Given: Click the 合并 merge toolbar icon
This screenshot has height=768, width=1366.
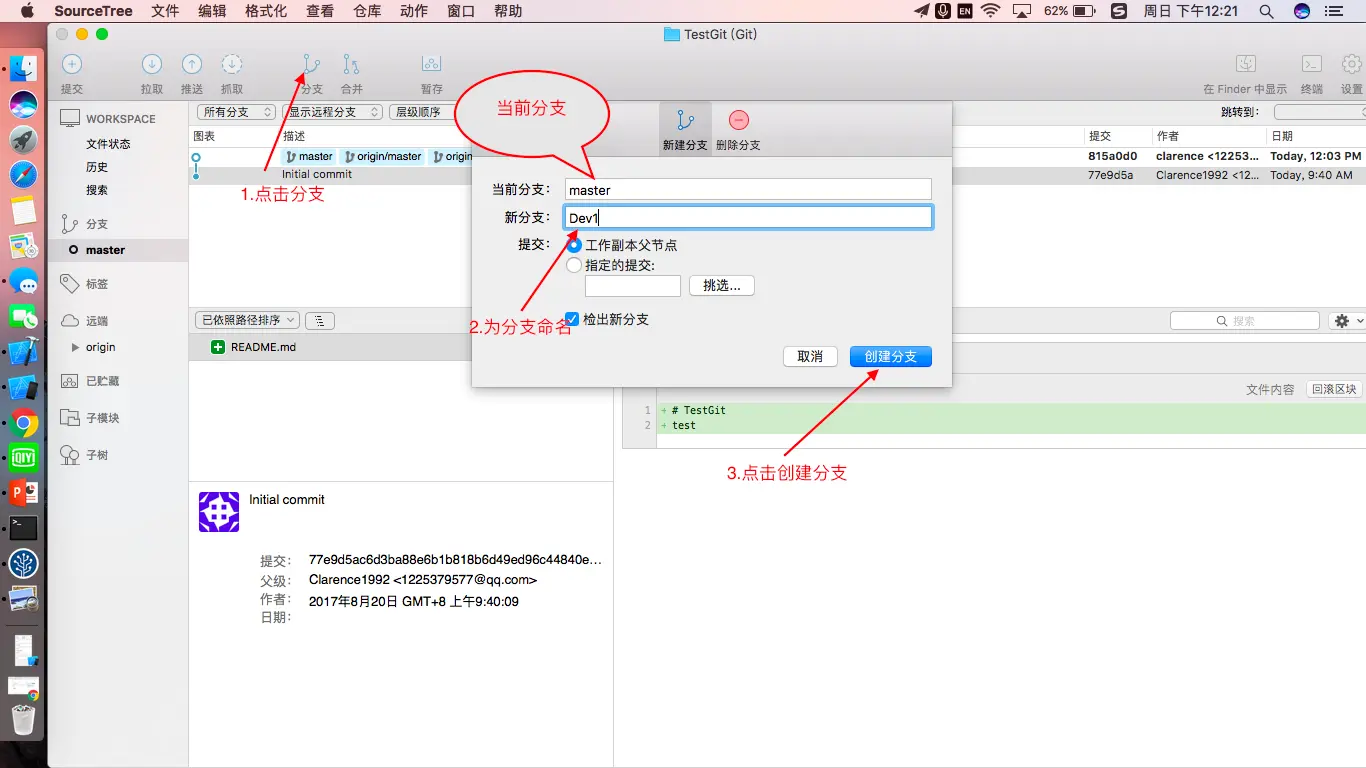Looking at the screenshot, I should click(x=352, y=65).
